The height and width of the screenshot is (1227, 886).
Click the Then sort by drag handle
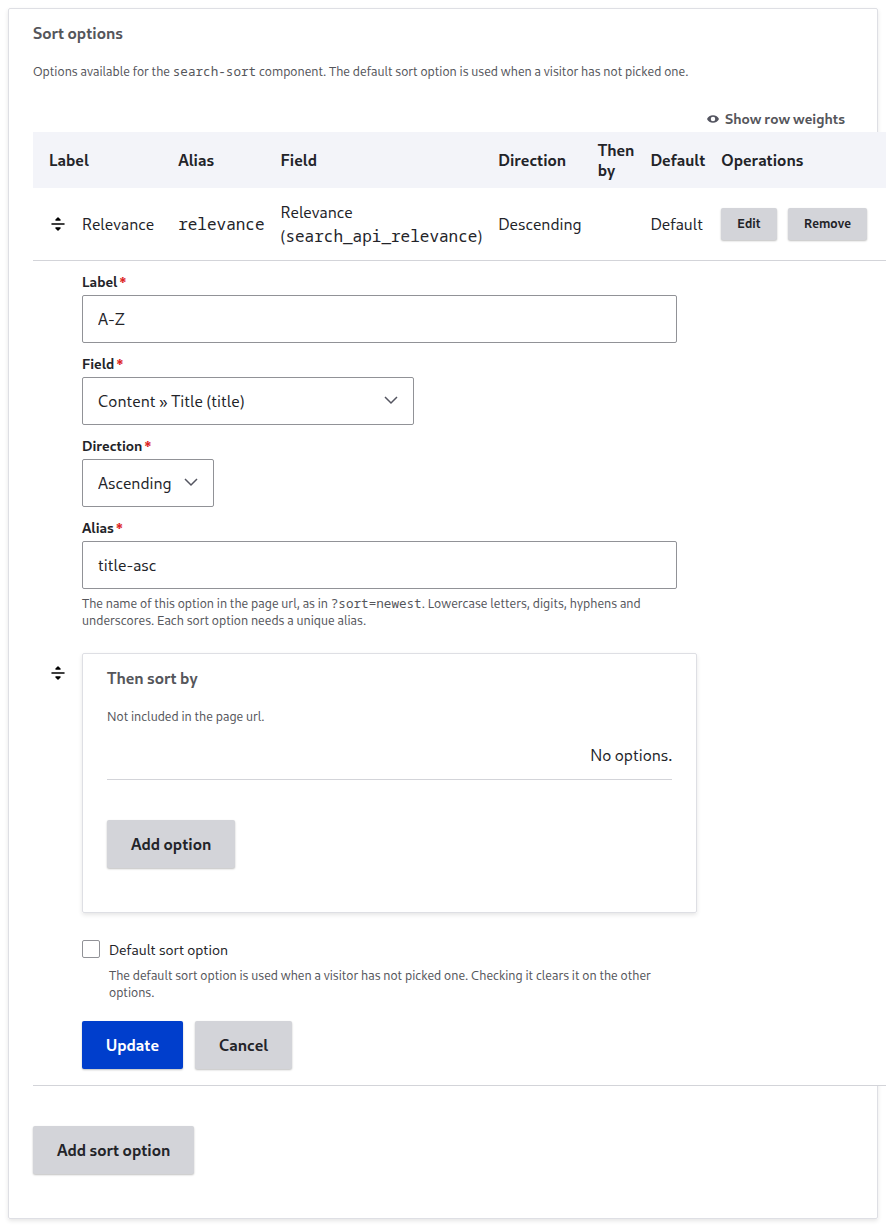pyautogui.click(x=58, y=674)
